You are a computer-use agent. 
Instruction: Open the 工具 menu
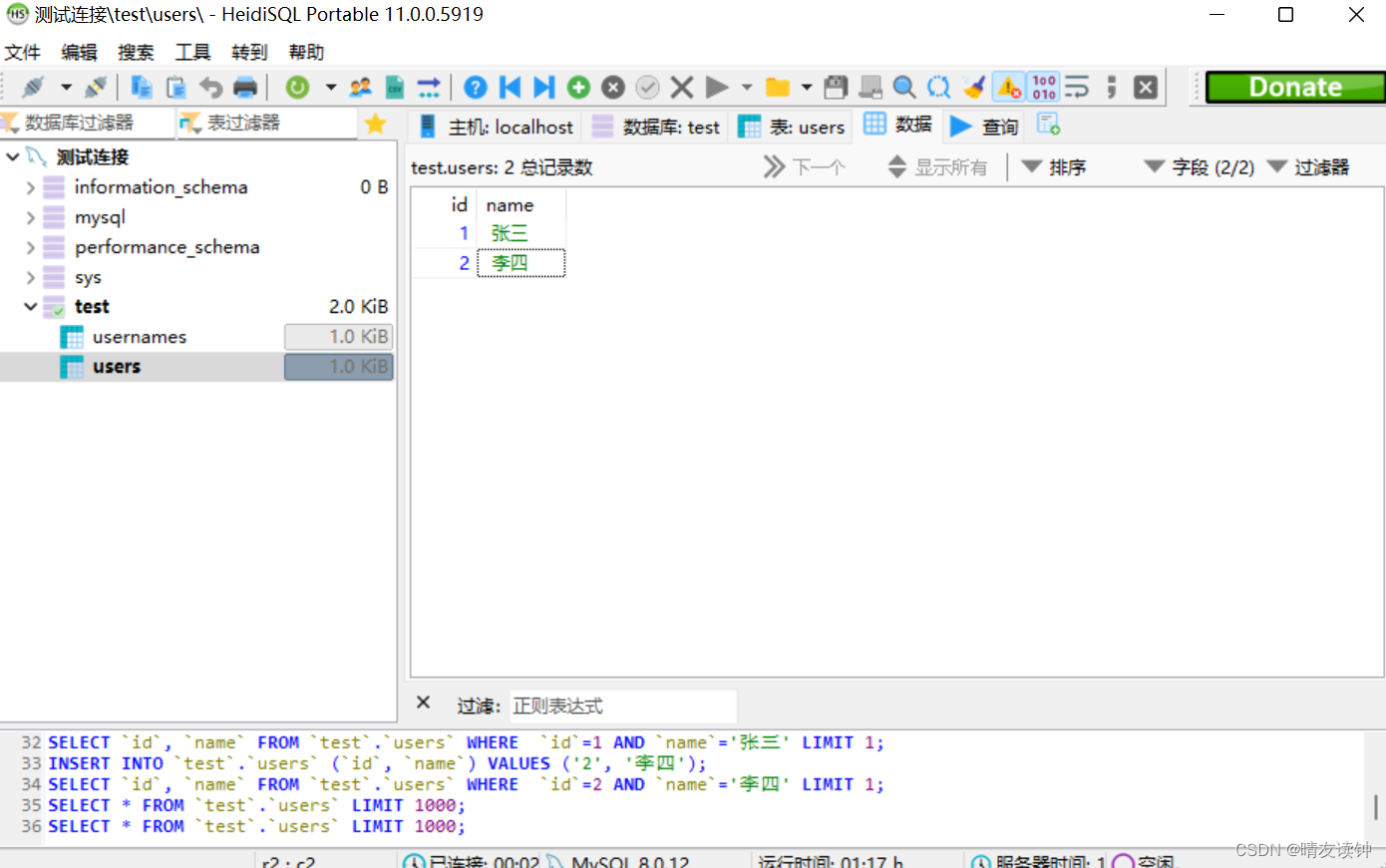point(191,52)
